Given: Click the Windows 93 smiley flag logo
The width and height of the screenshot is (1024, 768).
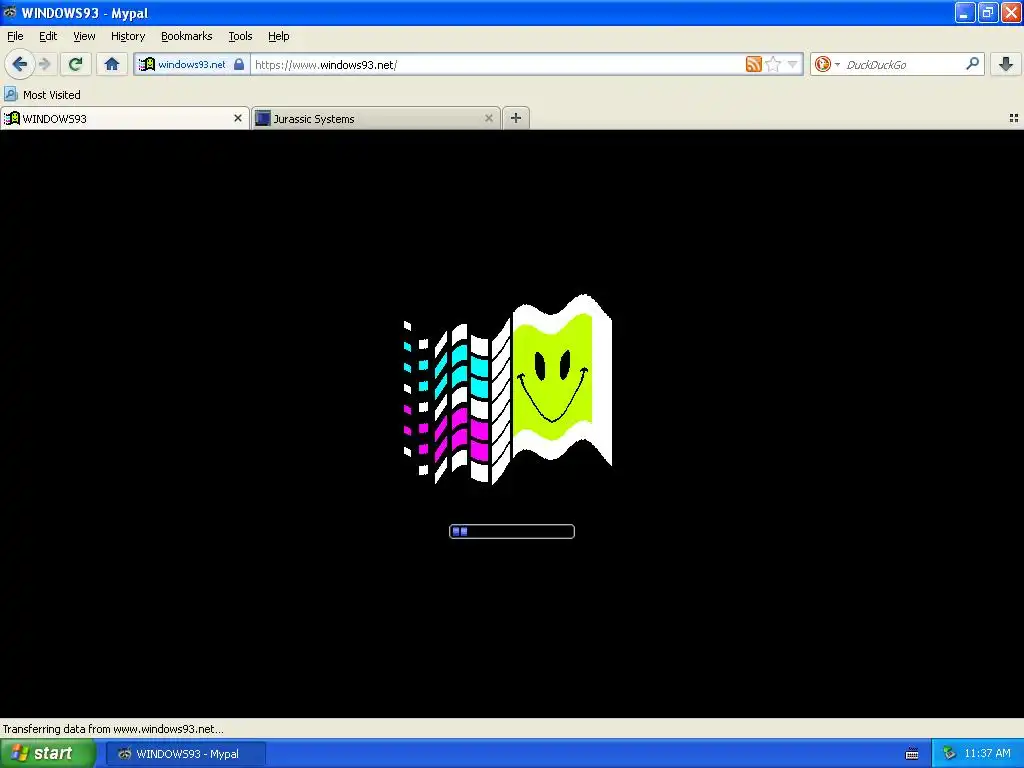Looking at the screenshot, I should pos(507,389).
